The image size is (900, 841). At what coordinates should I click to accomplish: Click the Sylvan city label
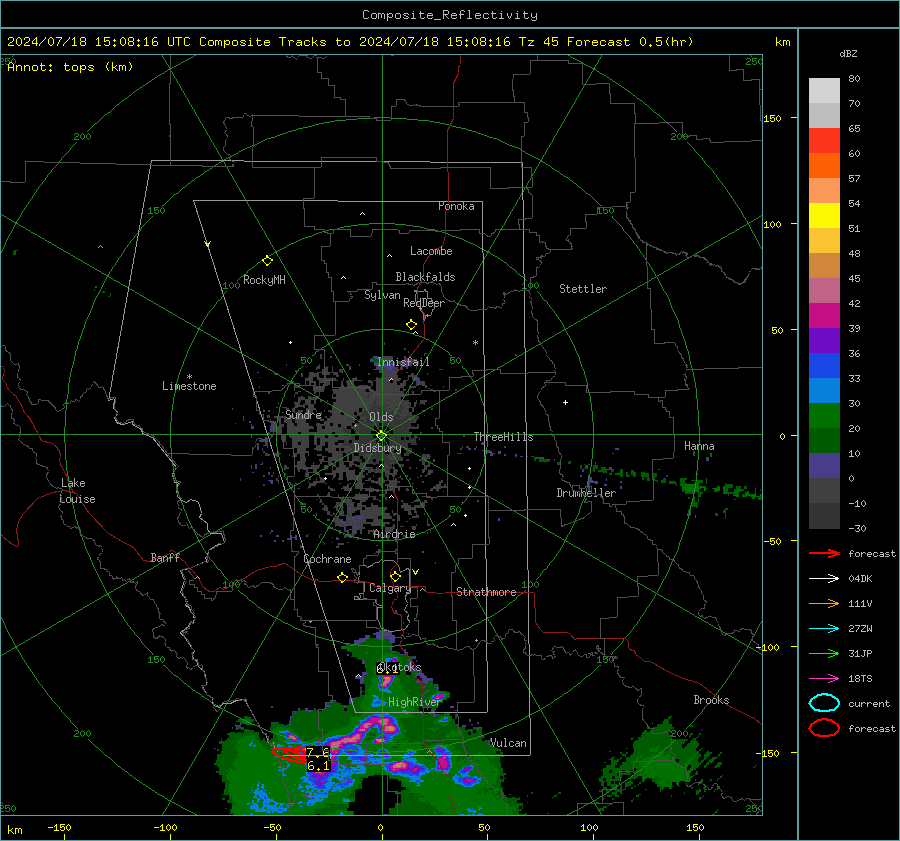pos(382,295)
